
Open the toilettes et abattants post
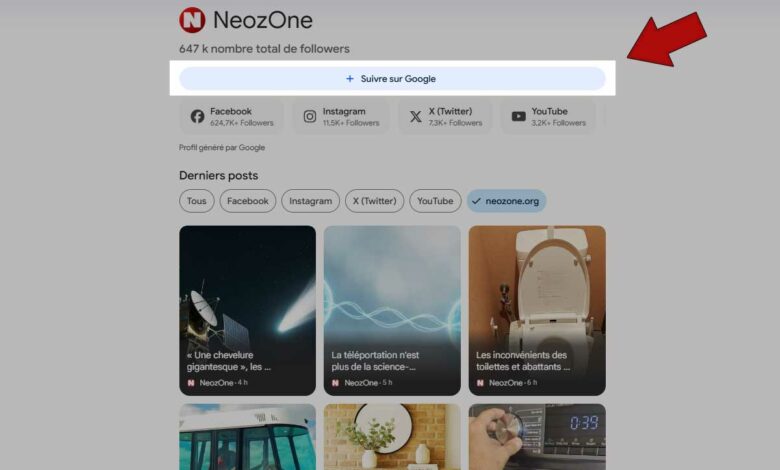click(537, 310)
